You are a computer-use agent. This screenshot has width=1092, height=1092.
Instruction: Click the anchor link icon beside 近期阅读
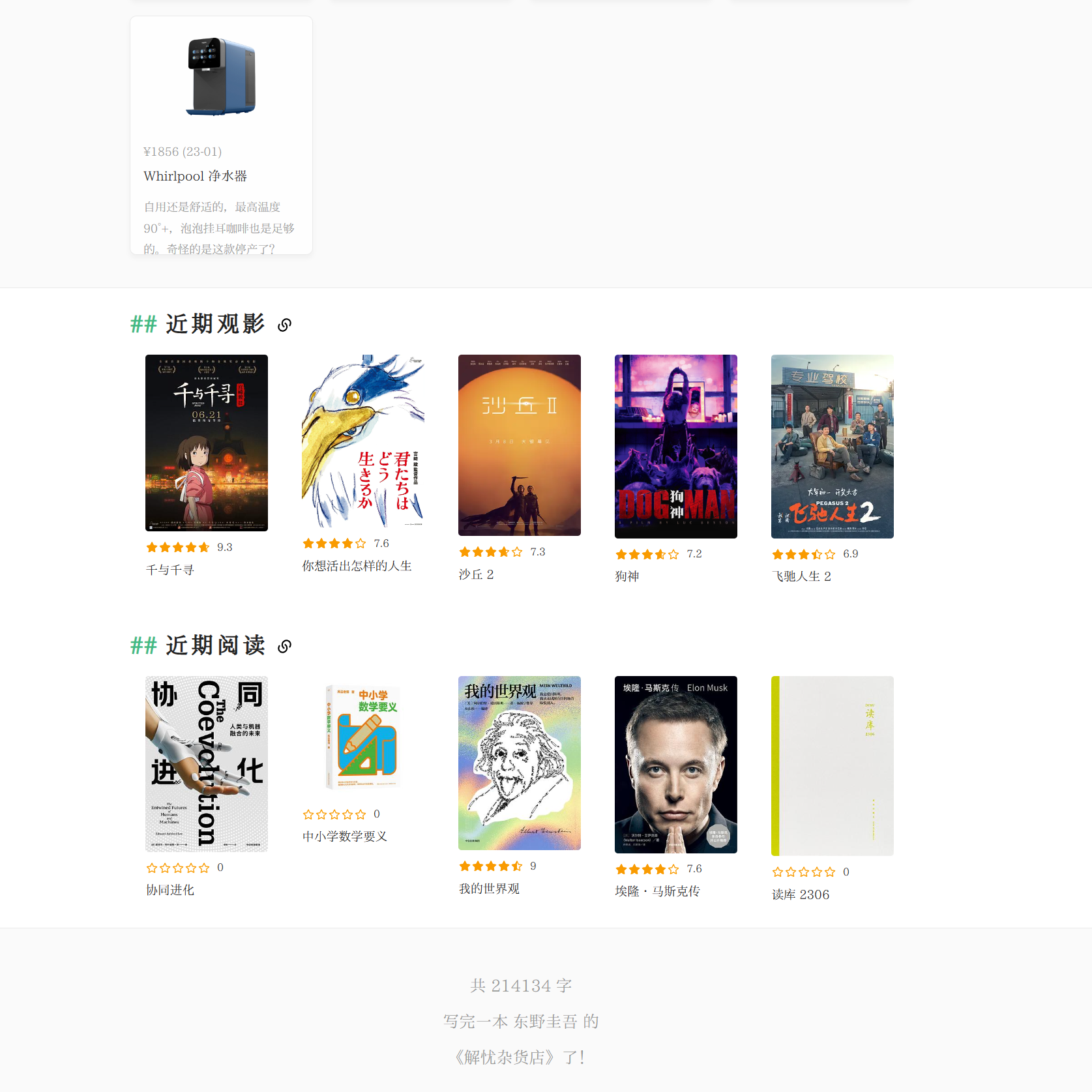[284, 646]
